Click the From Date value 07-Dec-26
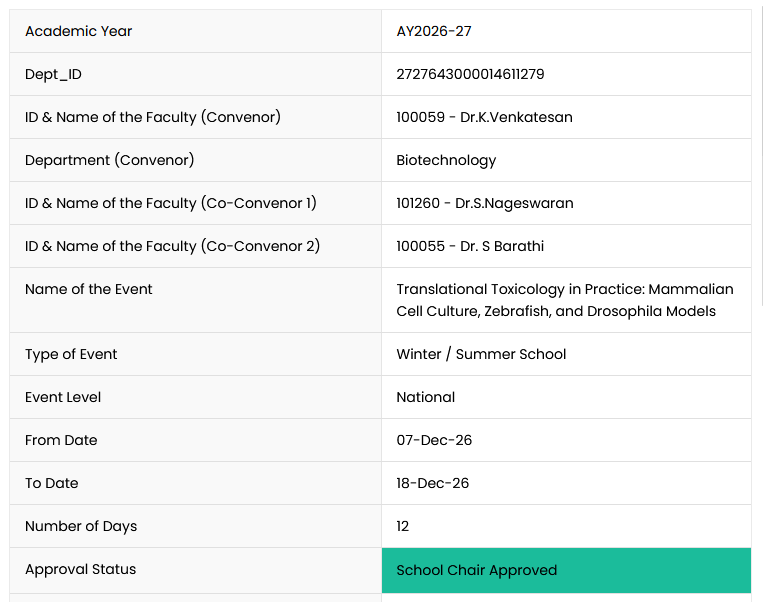This screenshot has height=602, width=763. [434, 440]
